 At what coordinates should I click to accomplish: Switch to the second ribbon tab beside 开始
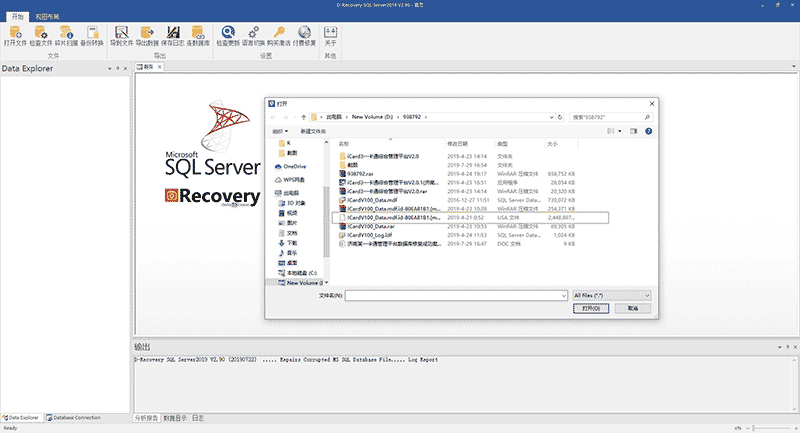click(47, 17)
